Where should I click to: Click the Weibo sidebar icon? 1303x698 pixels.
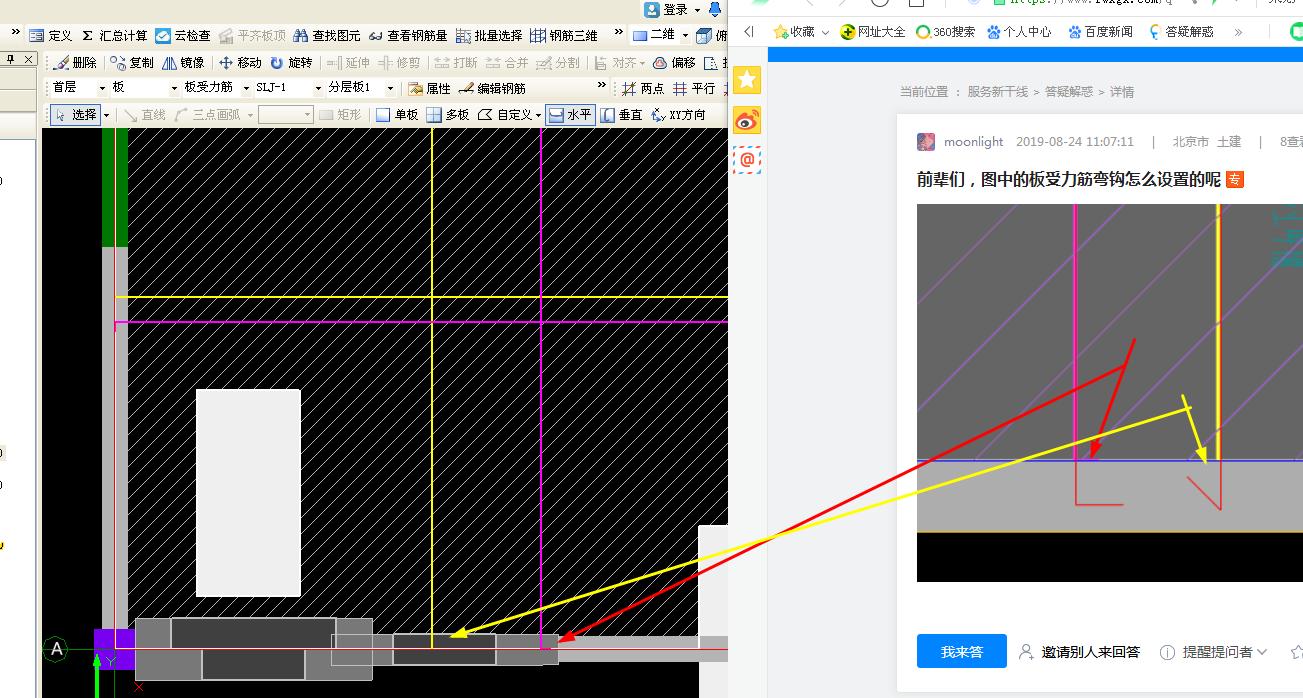coord(747,120)
